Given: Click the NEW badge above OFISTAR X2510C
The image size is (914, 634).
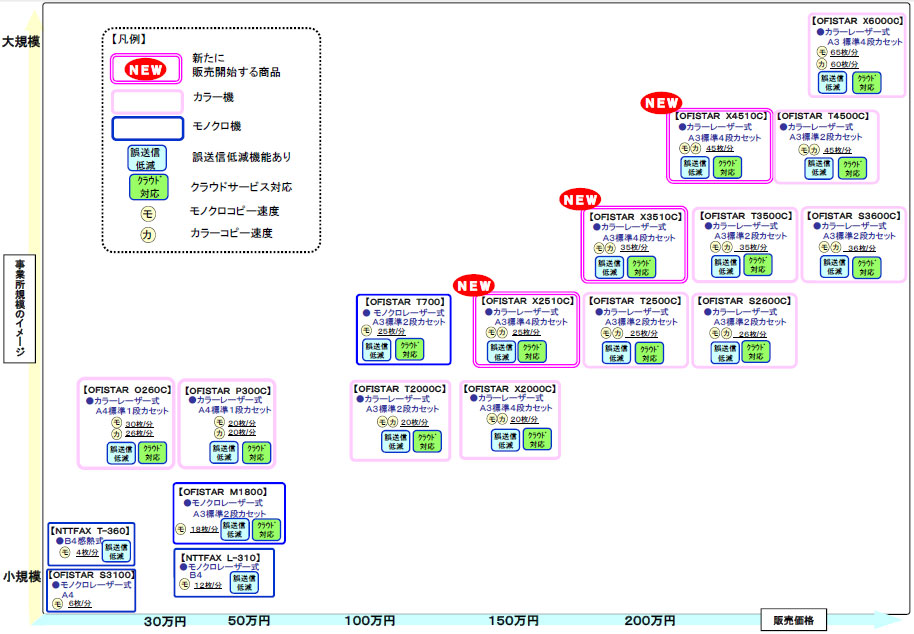Looking at the screenshot, I should tap(474, 286).
